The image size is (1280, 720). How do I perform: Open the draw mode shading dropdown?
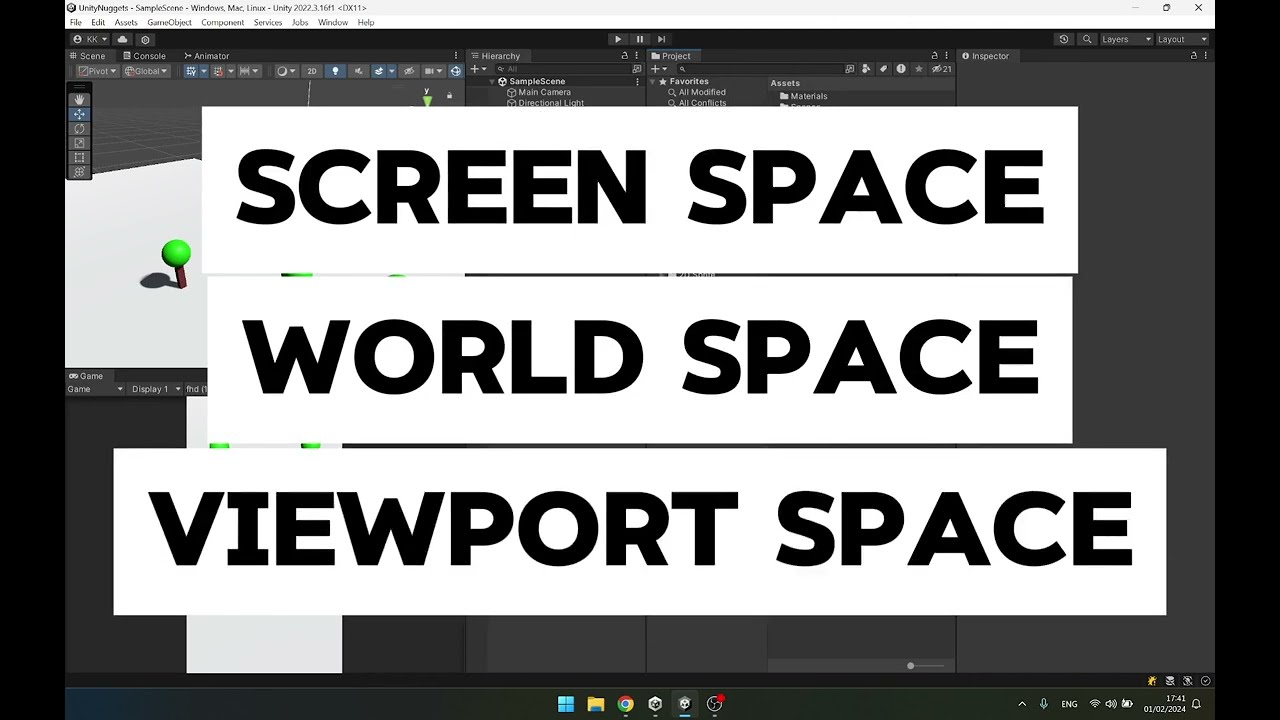coord(285,71)
